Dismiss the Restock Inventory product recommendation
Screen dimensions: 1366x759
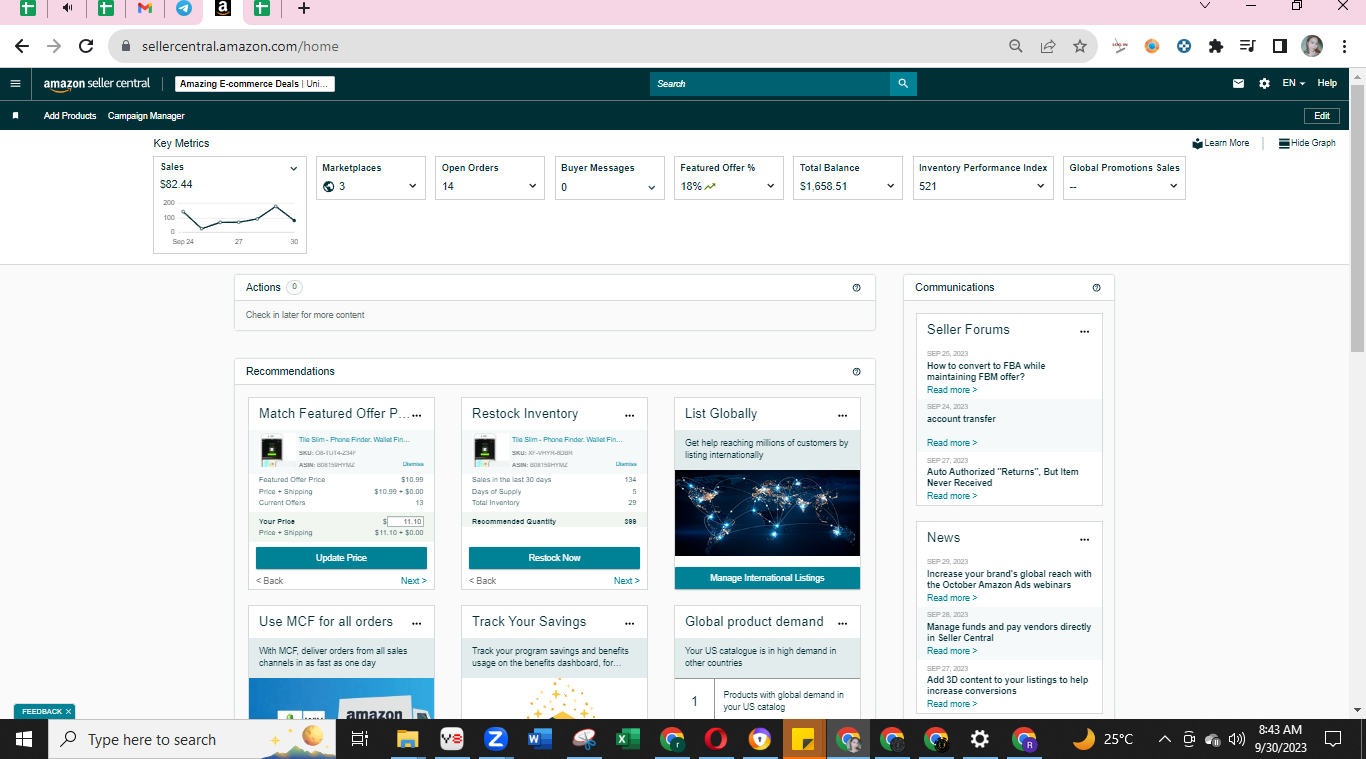626,464
